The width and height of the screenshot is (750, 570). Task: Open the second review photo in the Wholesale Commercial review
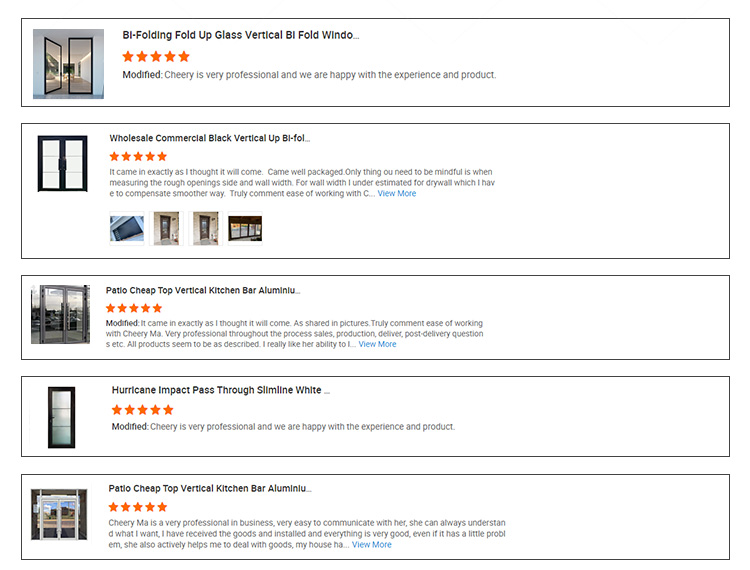tap(166, 228)
